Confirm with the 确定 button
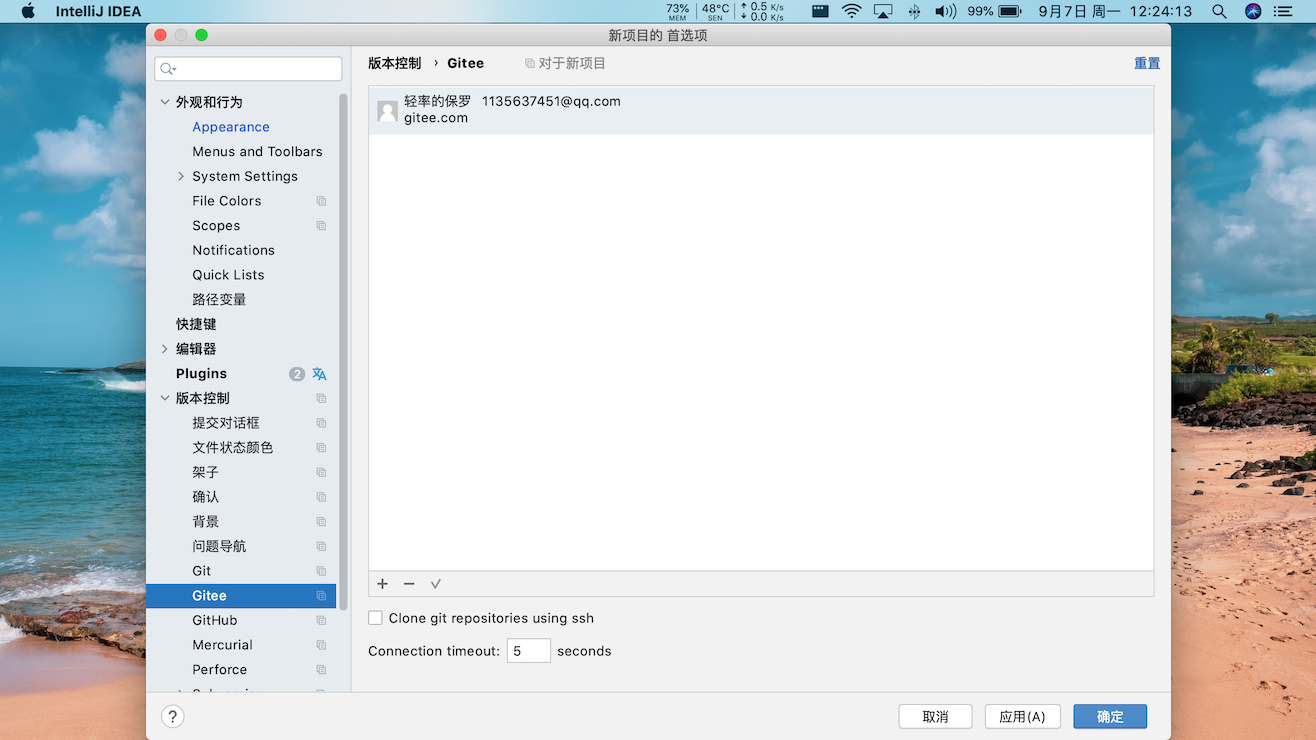The width and height of the screenshot is (1316, 740). coord(1110,716)
